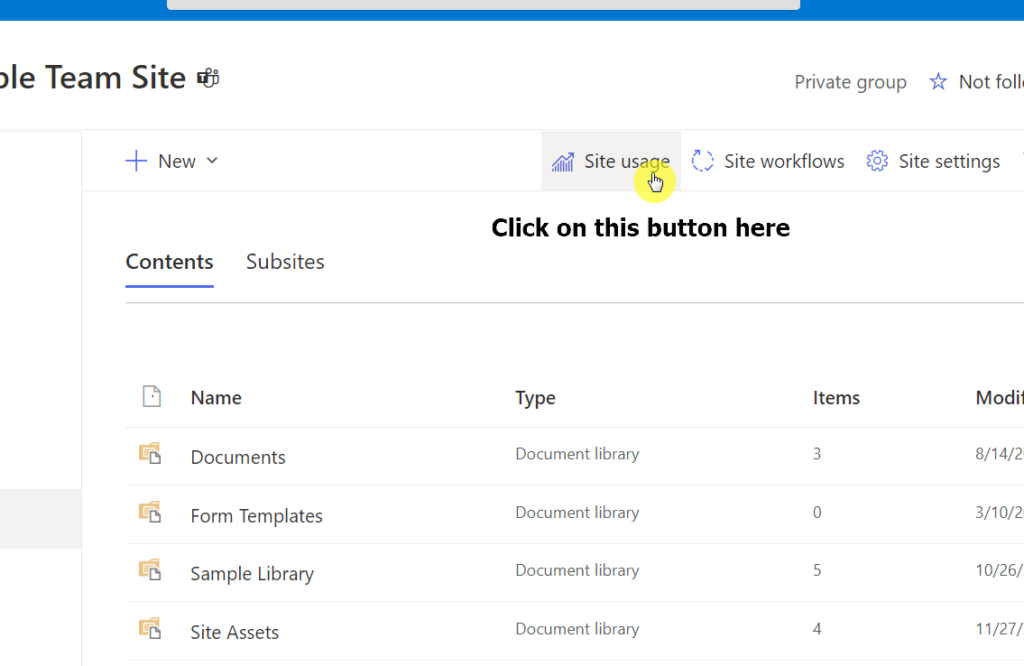The image size is (1024, 666).
Task: Sort by the Items column header
Action: coord(836,398)
